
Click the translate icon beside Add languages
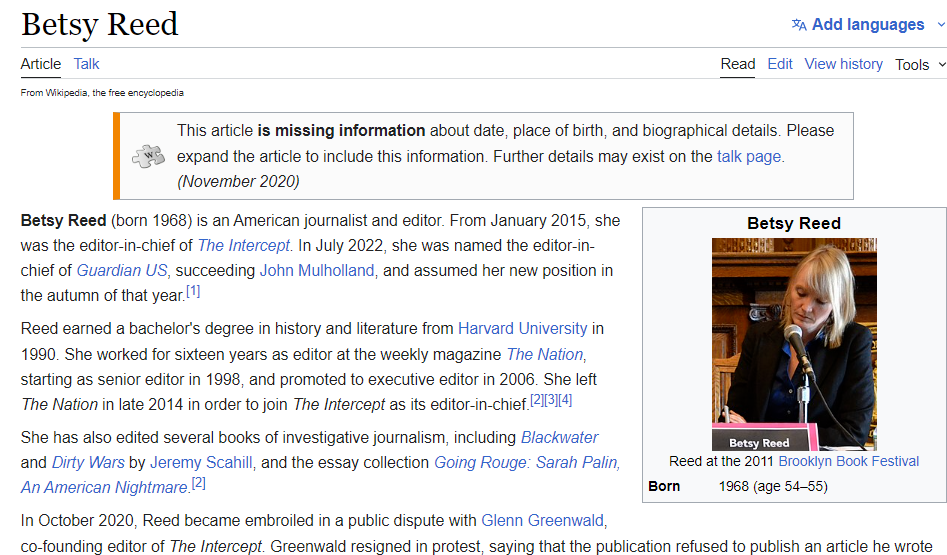(x=799, y=25)
